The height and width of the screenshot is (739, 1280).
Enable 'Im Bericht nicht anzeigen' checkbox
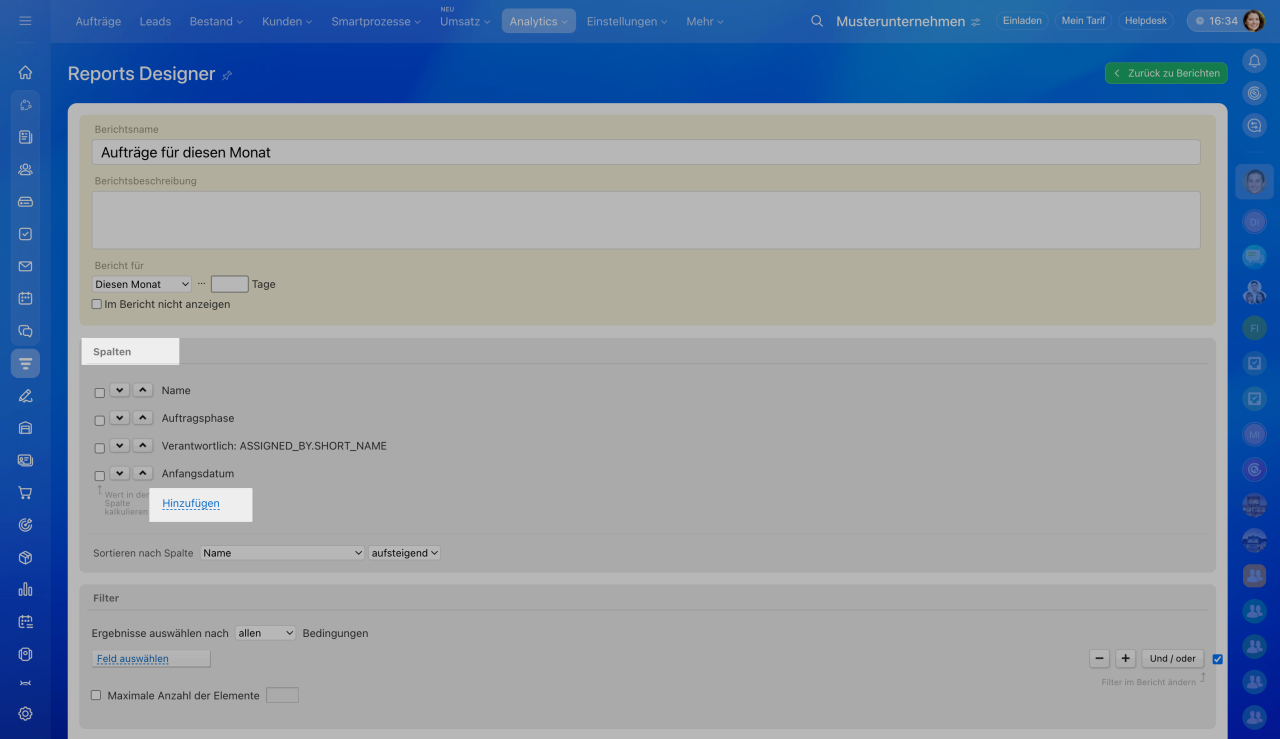pos(97,304)
